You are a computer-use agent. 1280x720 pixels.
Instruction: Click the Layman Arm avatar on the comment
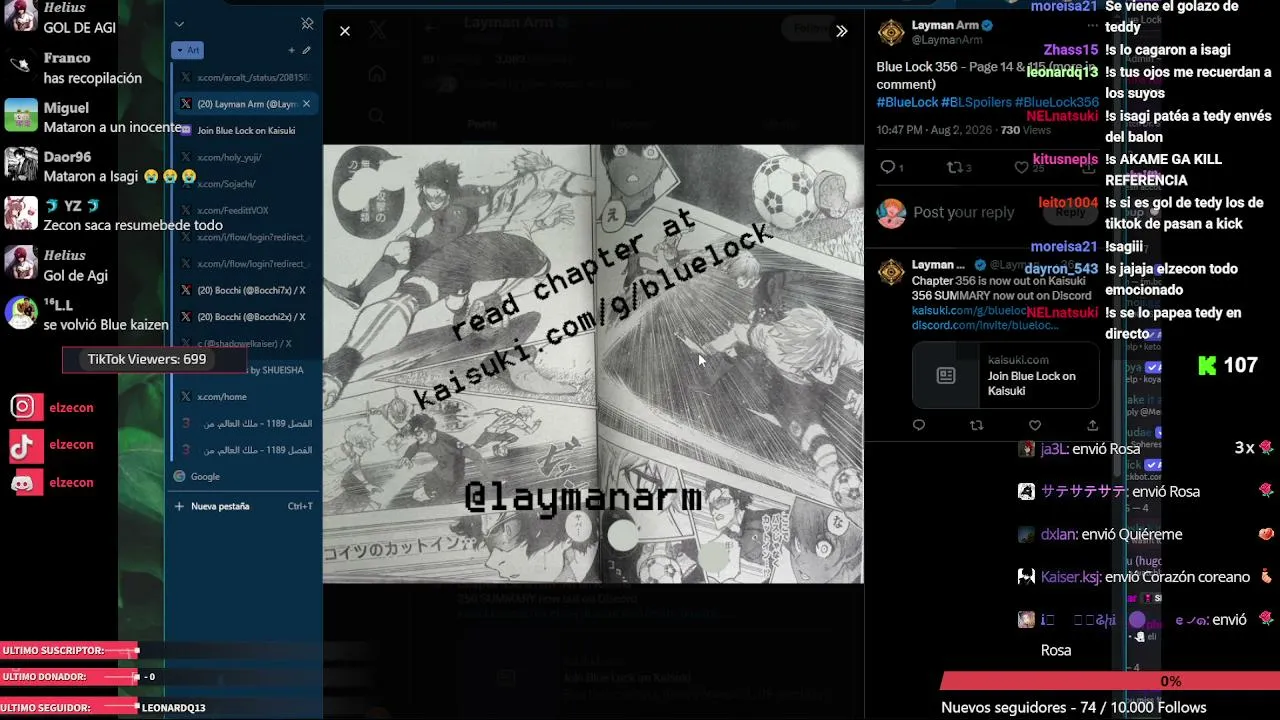pos(891,272)
